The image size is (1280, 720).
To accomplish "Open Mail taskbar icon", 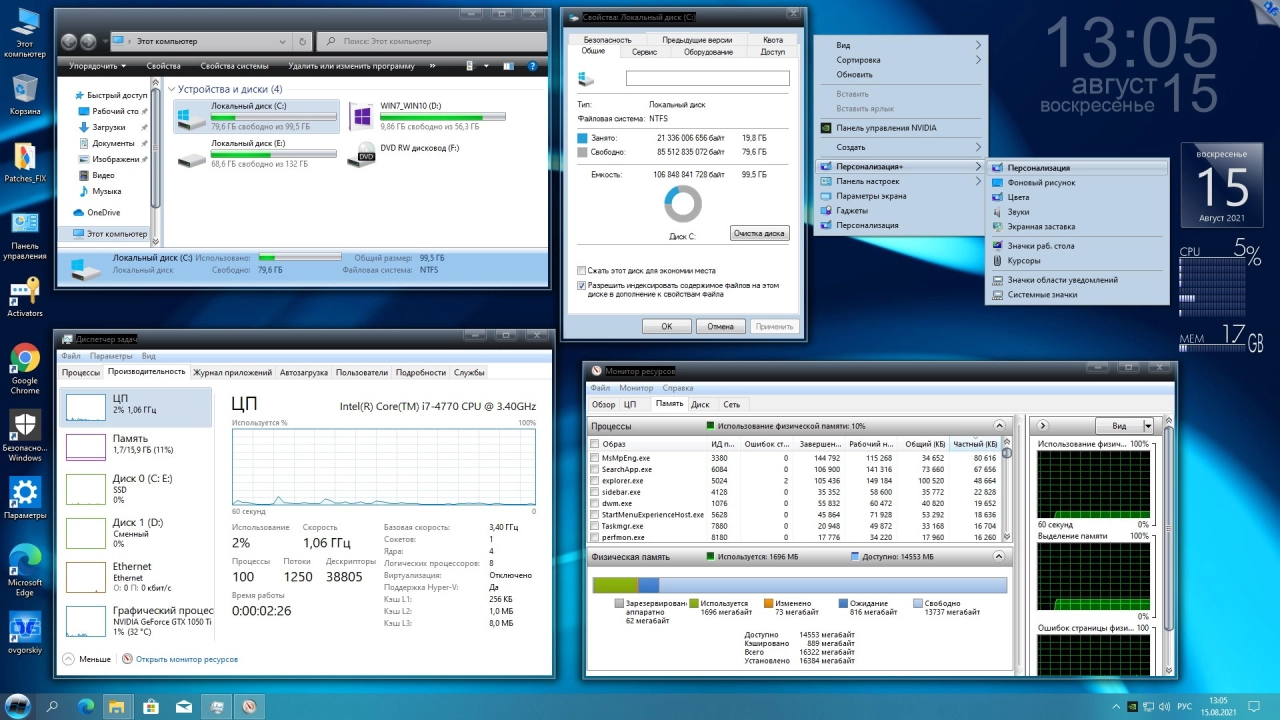I will coord(183,706).
